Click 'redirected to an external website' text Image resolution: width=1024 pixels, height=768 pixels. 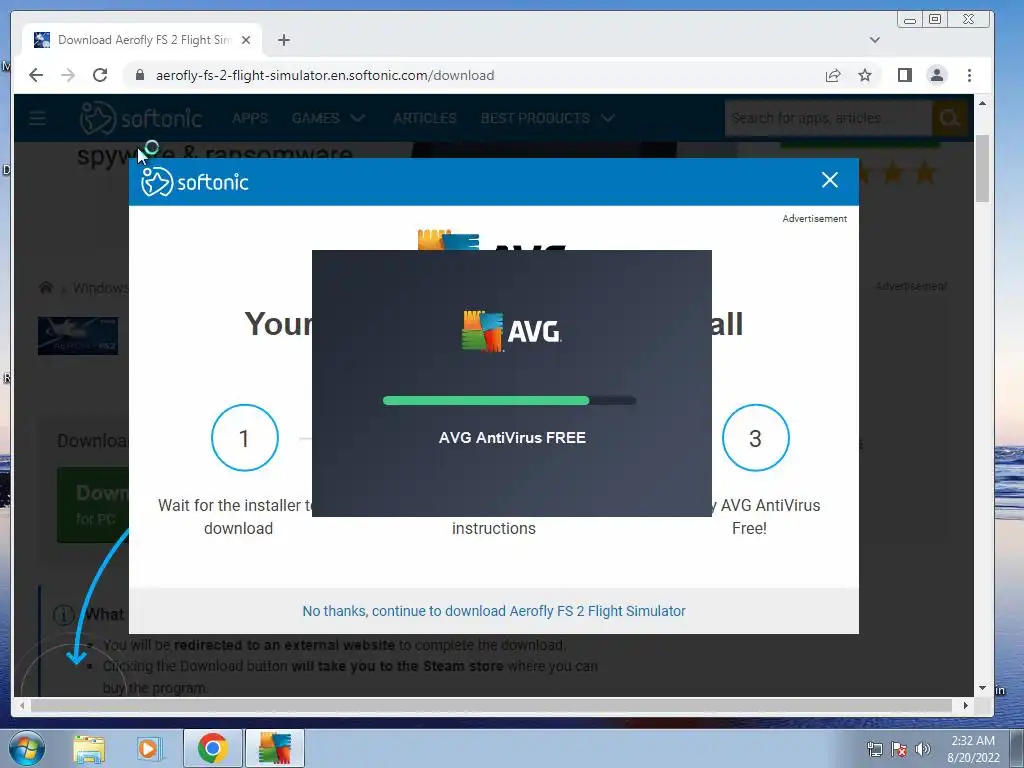[284, 645]
